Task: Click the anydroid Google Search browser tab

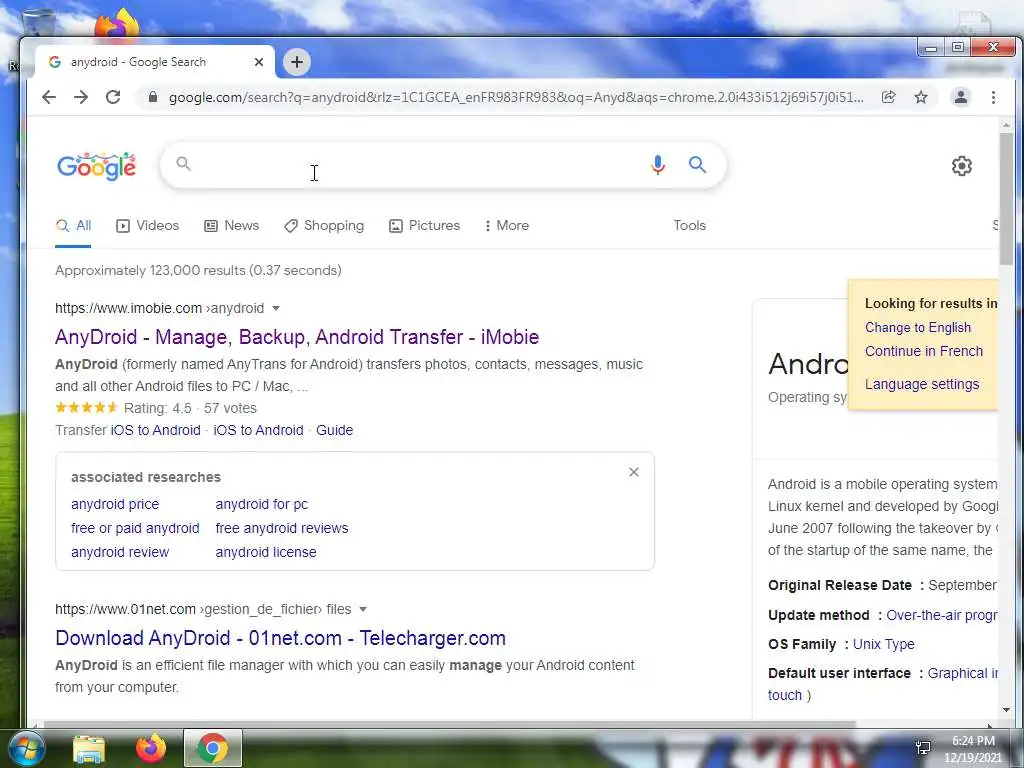Action: click(x=155, y=62)
